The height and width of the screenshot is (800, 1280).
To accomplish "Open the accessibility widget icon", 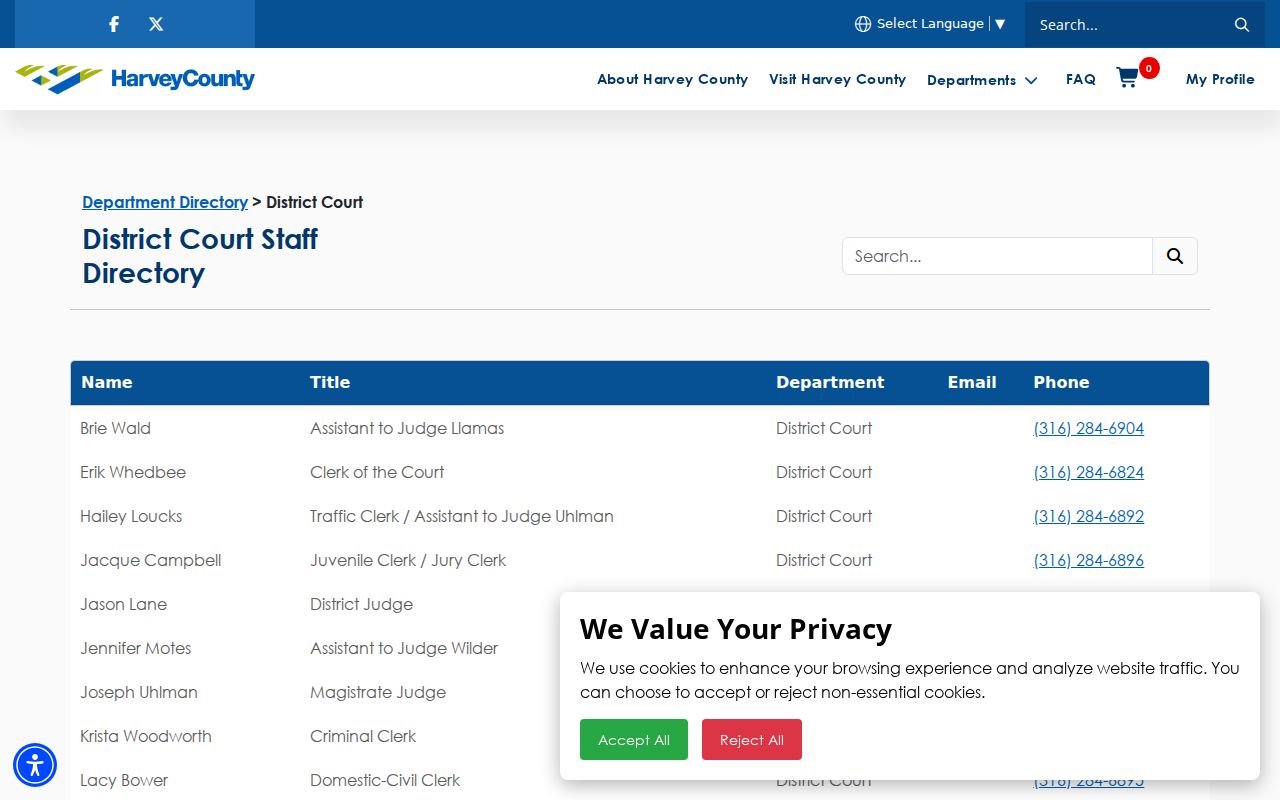I will point(35,765).
